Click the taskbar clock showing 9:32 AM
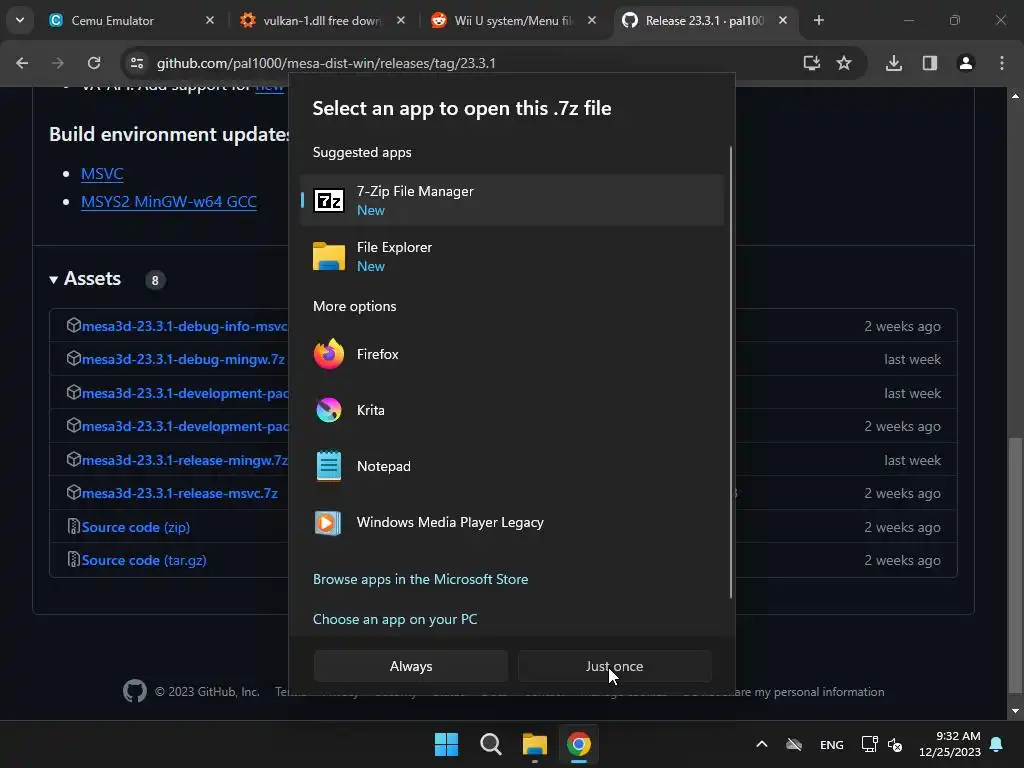 click(950, 744)
